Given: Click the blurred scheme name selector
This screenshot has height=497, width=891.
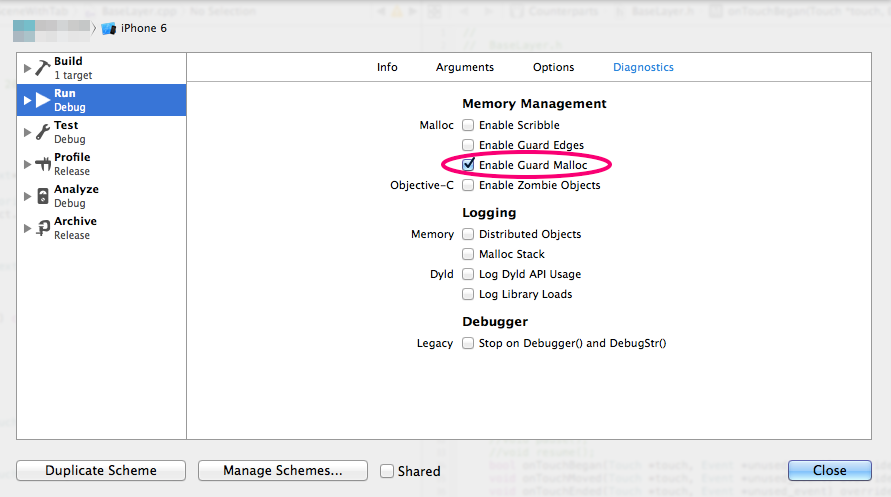Looking at the screenshot, I should click(51, 31).
